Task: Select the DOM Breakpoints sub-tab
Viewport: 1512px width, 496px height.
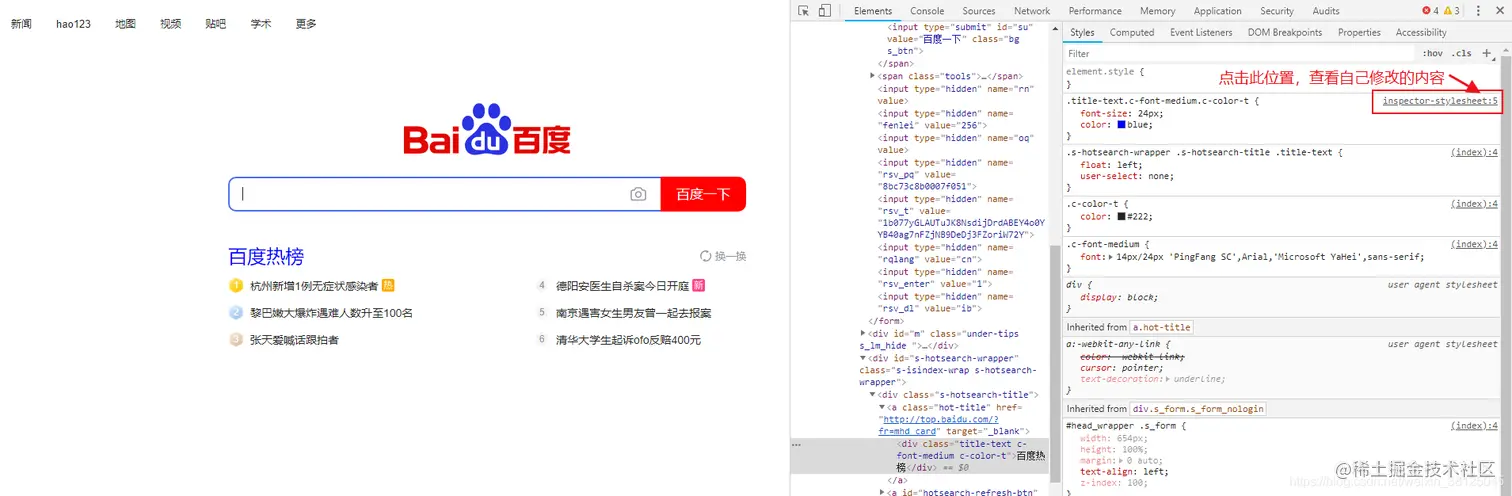Action: point(1285,32)
